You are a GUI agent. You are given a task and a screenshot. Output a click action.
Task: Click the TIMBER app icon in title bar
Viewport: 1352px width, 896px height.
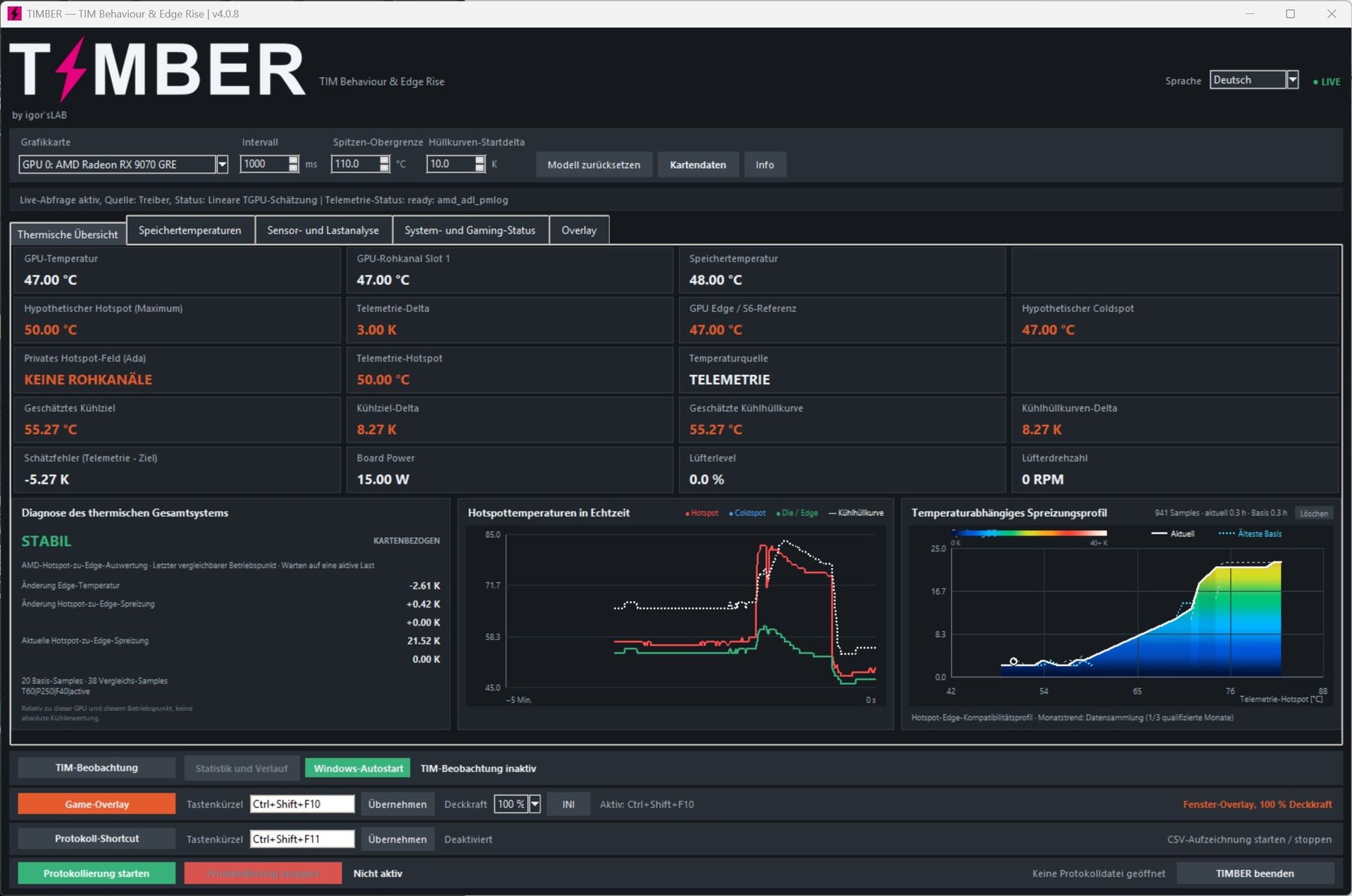(14, 13)
